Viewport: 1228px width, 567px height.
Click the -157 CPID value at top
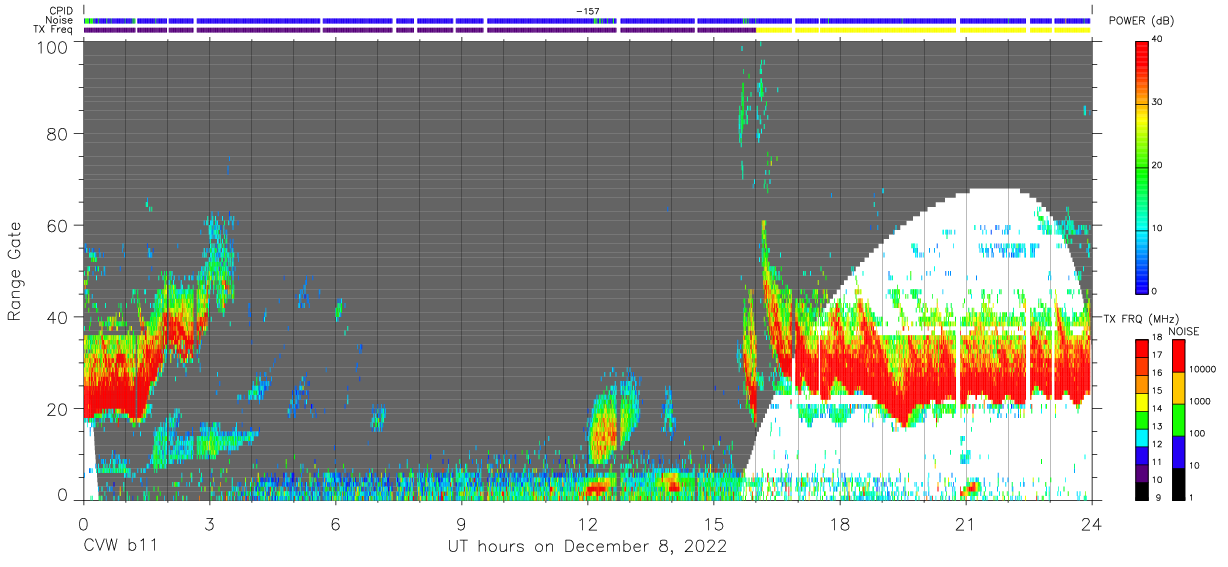click(x=588, y=10)
